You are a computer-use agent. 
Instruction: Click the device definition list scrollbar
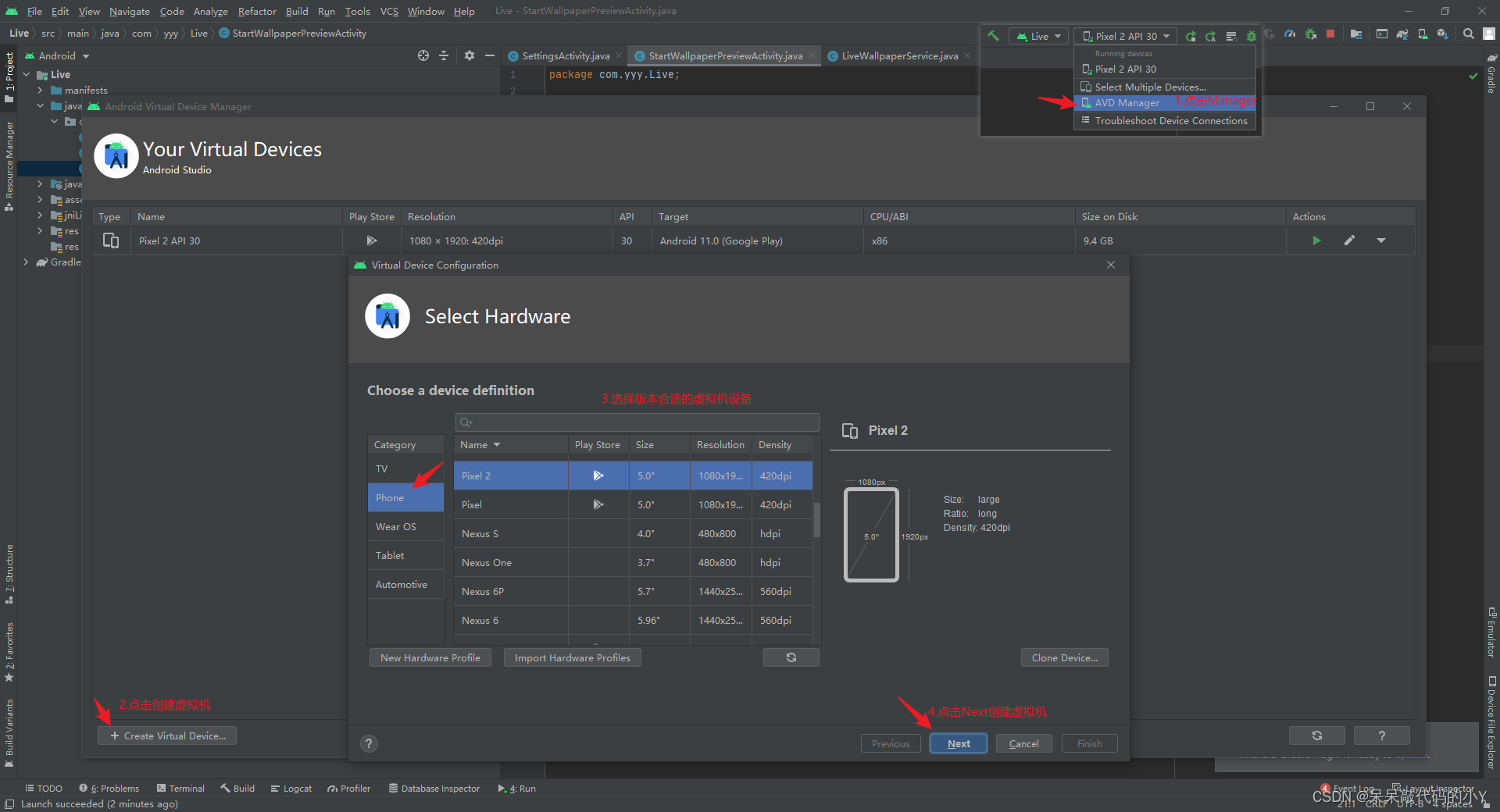tap(817, 520)
